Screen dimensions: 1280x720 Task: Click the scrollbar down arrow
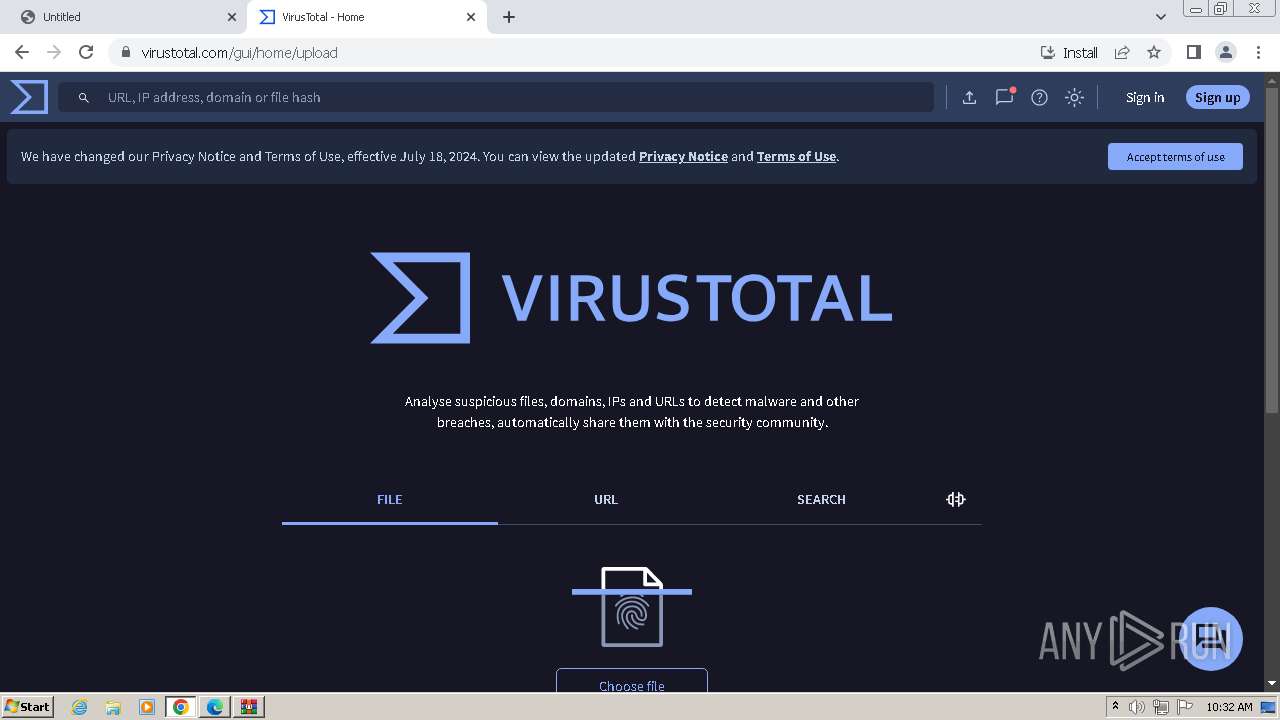coord(1272,683)
